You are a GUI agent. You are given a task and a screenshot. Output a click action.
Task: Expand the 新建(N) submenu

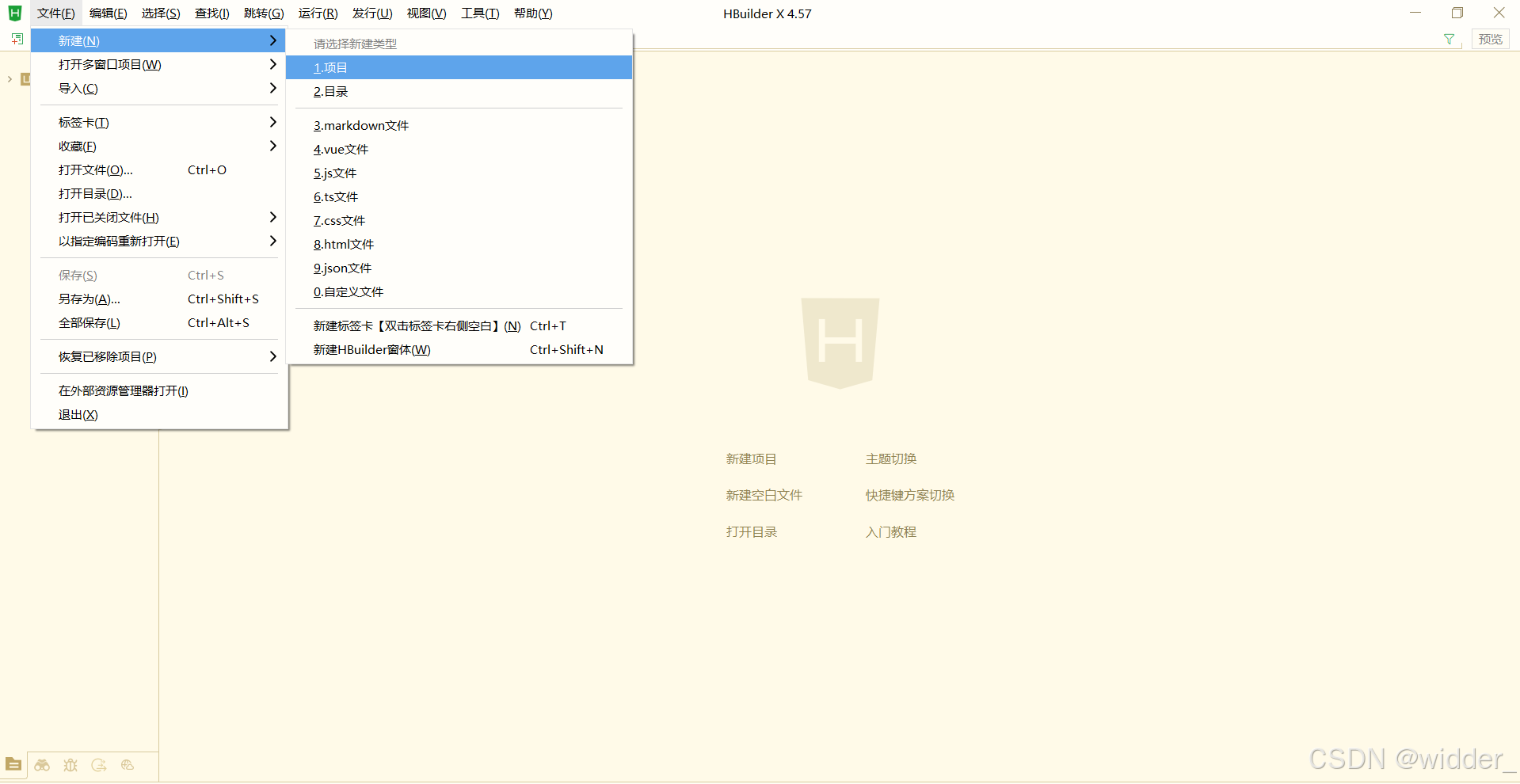(158, 40)
